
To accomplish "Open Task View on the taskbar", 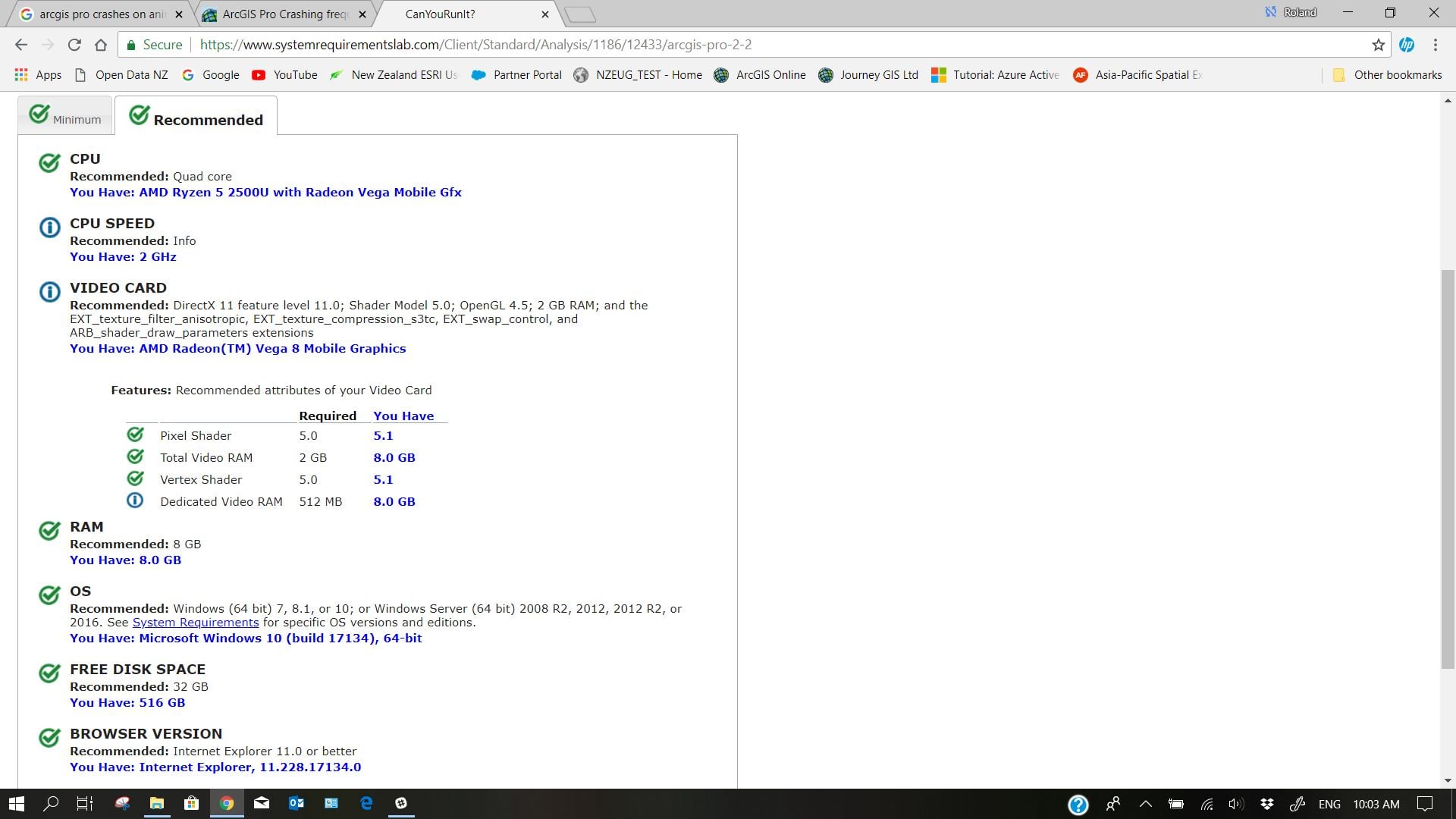I will 85,804.
